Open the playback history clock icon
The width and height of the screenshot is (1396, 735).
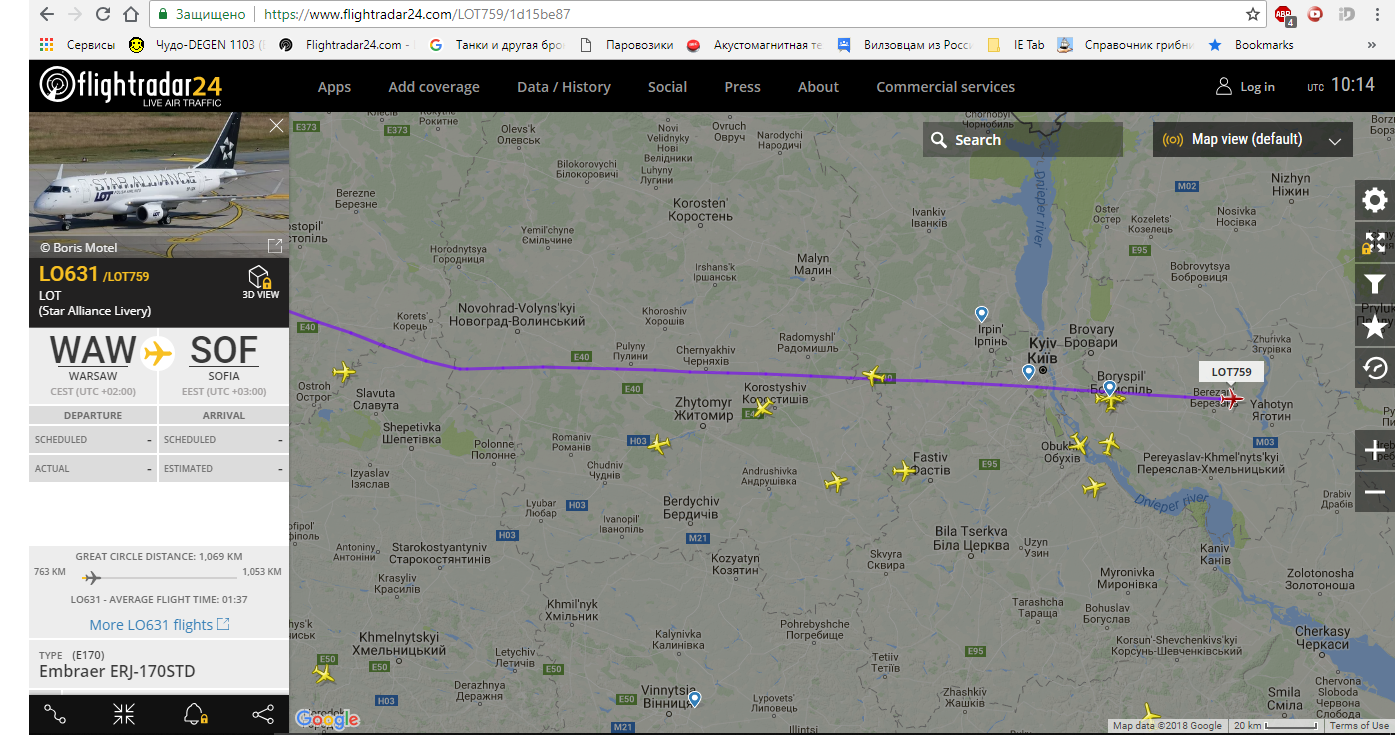tap(1375, 368)
